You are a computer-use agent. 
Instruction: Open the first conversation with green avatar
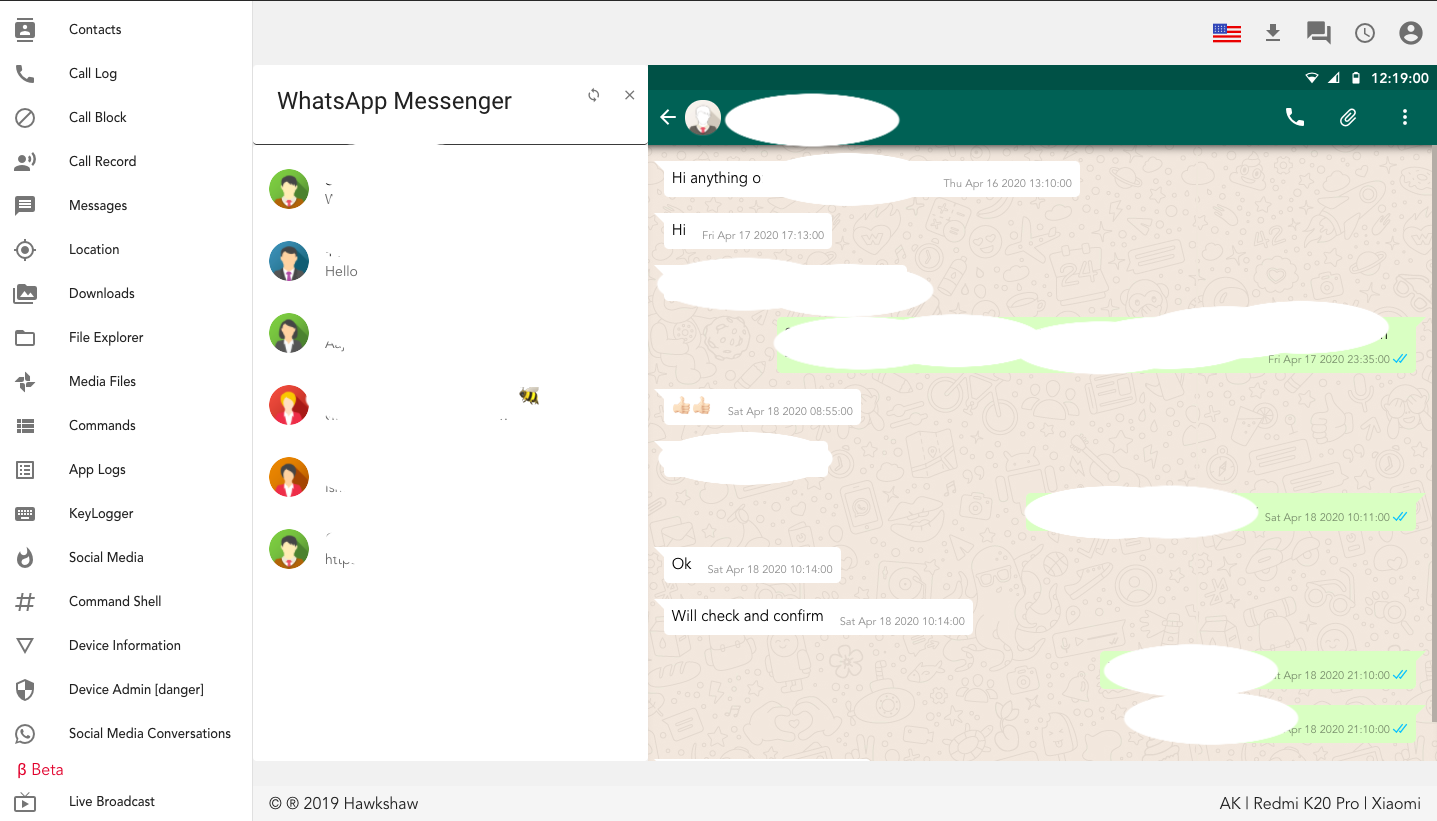coord(450,189)
